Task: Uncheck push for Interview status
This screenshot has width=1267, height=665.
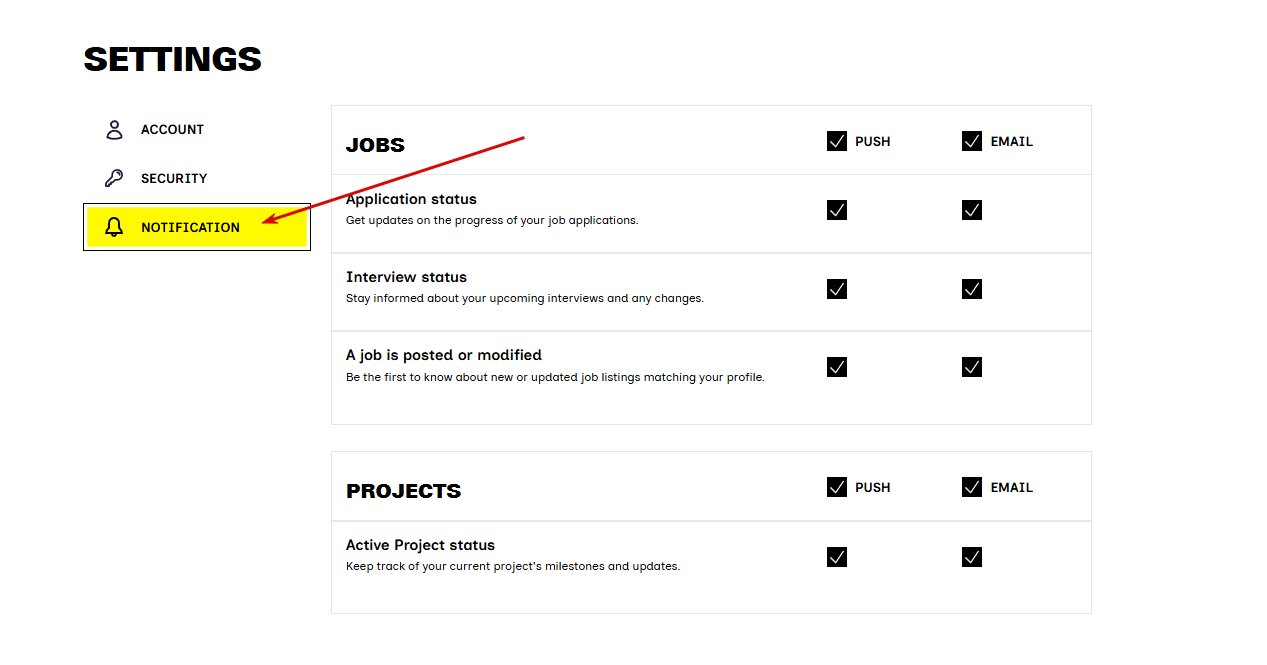Action: pos(837,289)
